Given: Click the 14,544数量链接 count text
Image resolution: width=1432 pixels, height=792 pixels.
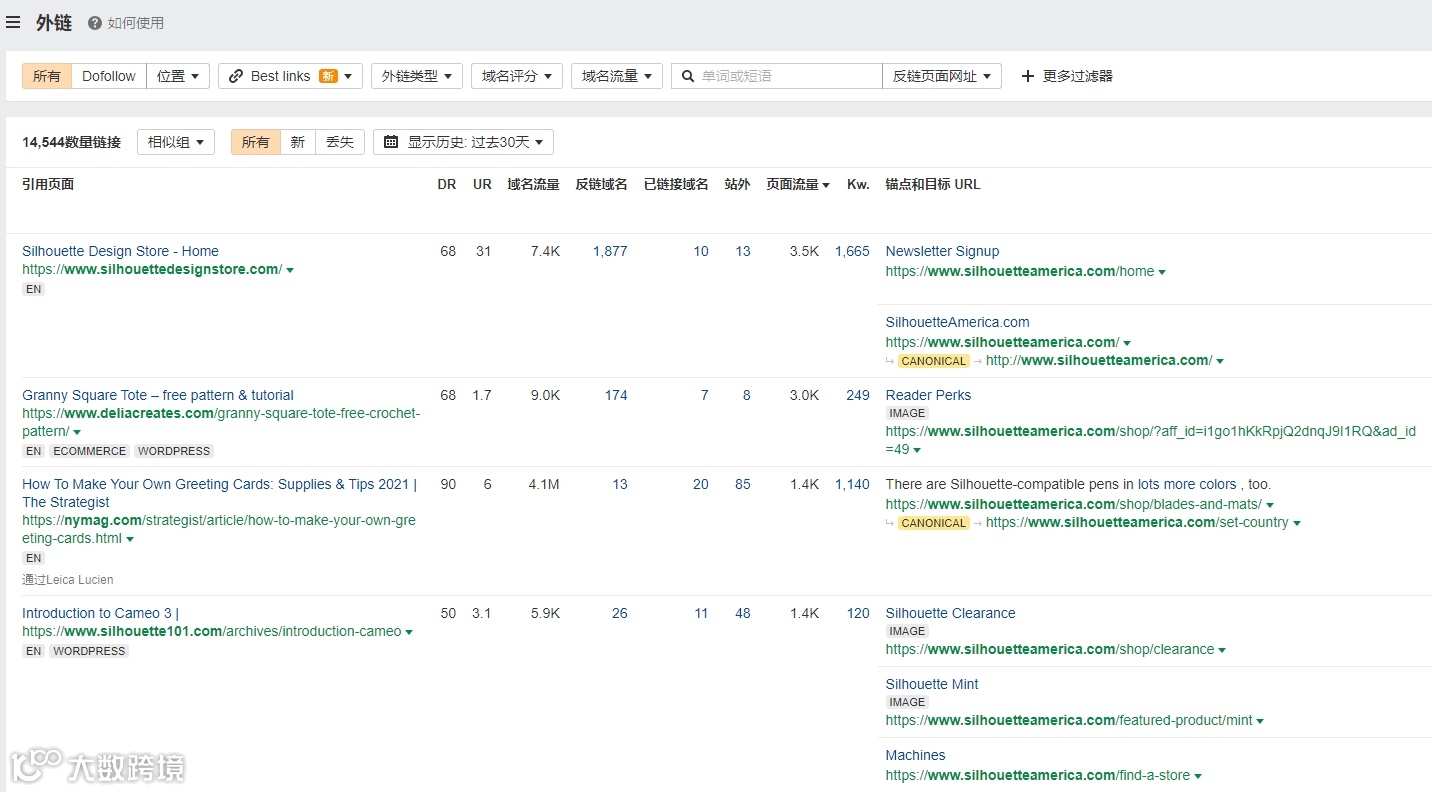Looking at the screenshot, I should pyautogui.click(x=71, y=142).
